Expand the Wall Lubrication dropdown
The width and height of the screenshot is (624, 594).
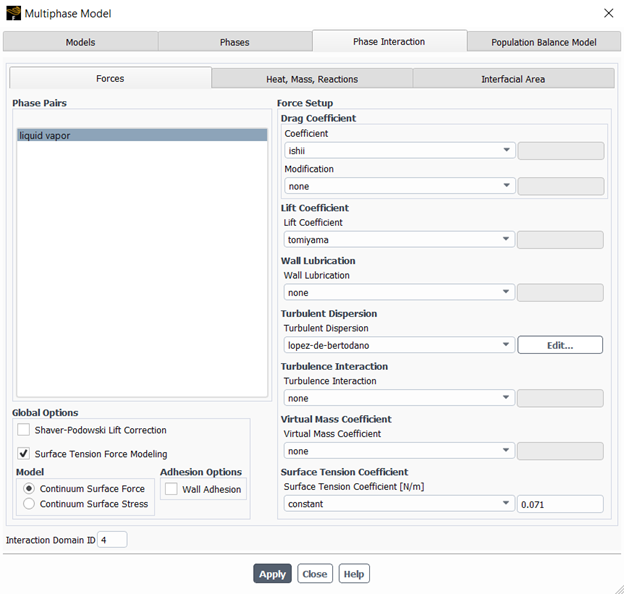pos(399,292)
